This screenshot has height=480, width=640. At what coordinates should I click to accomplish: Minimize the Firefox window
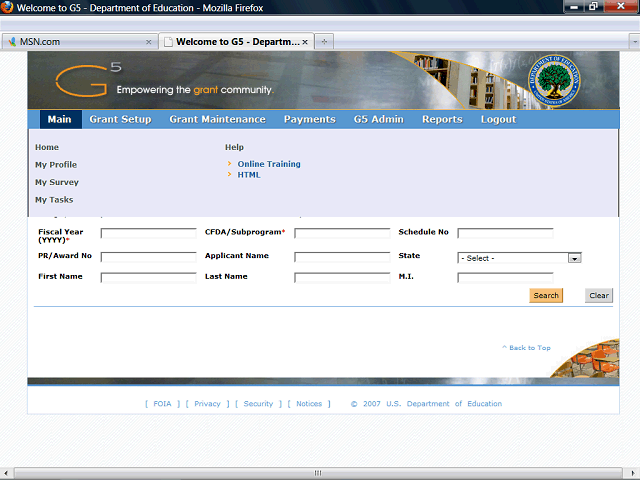(574, 7)
